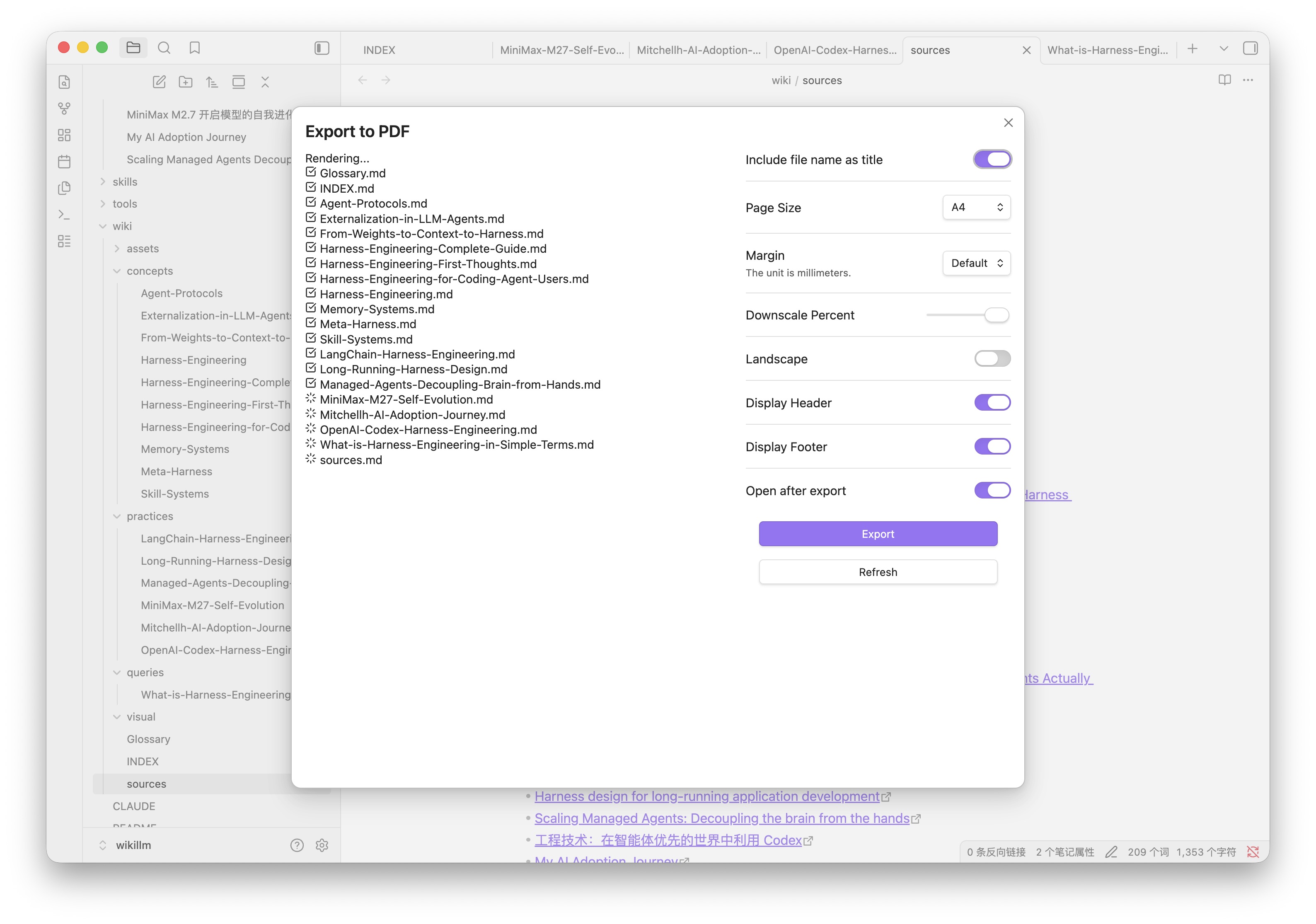
Task: Adjust the Downscale Percent slider
Action: [x=996, y=315]
